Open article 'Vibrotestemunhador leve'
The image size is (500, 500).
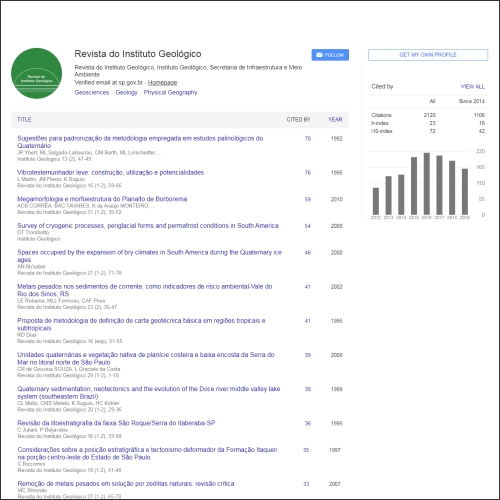click(110, 173)
